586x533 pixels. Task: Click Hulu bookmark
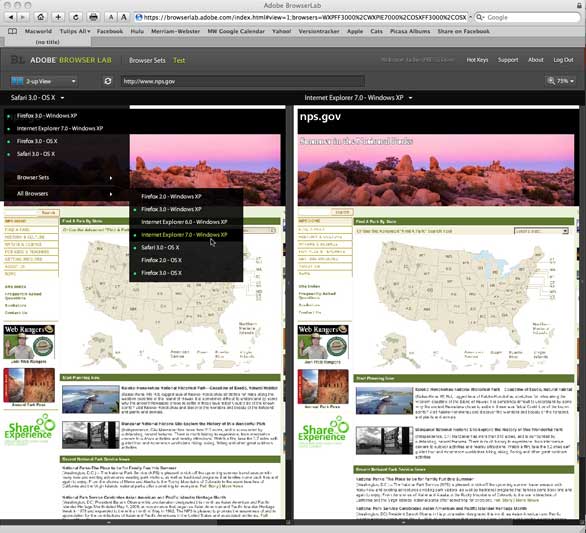point(137,31)
